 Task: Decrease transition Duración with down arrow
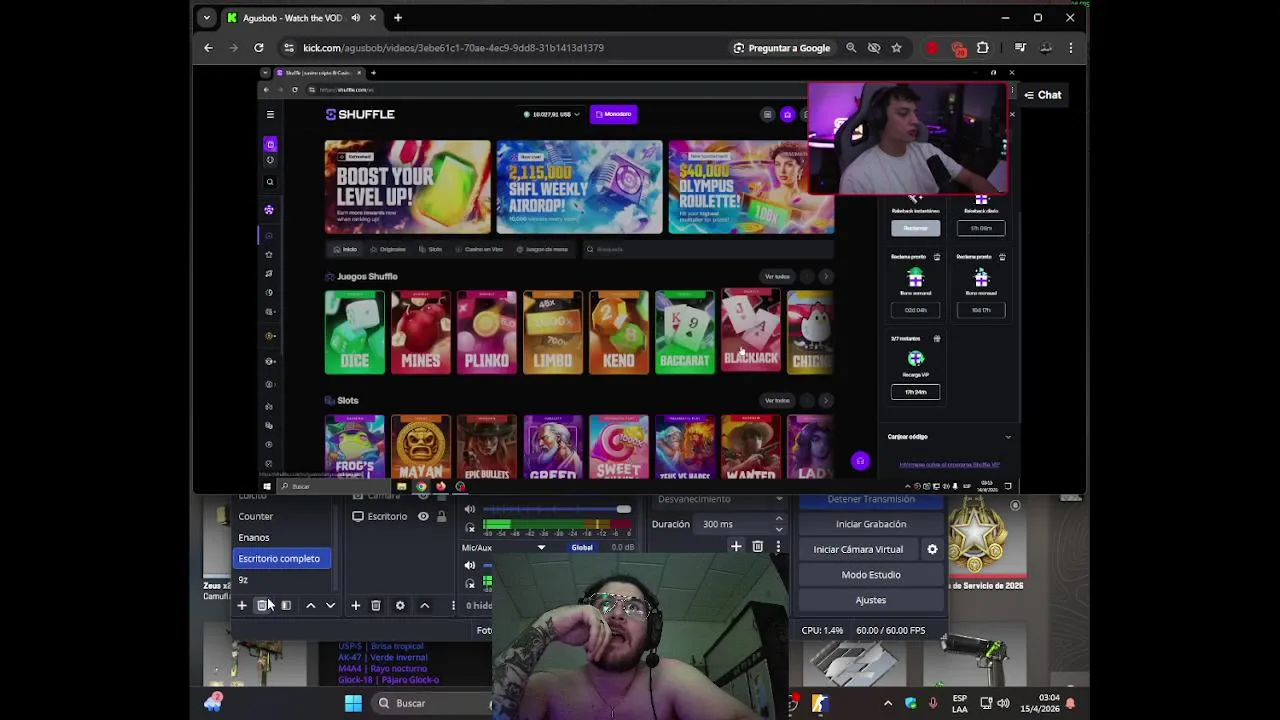click(x=778, y=529)
